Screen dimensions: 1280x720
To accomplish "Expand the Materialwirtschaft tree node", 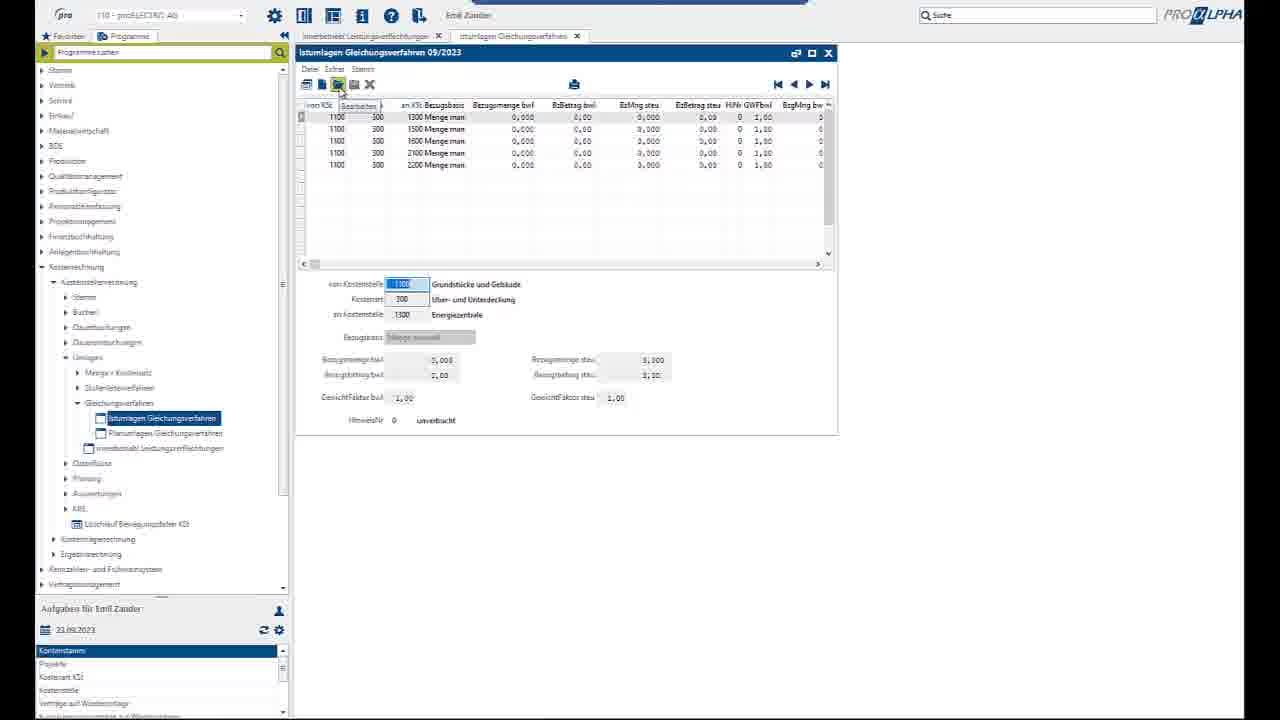I will point(42,131).
